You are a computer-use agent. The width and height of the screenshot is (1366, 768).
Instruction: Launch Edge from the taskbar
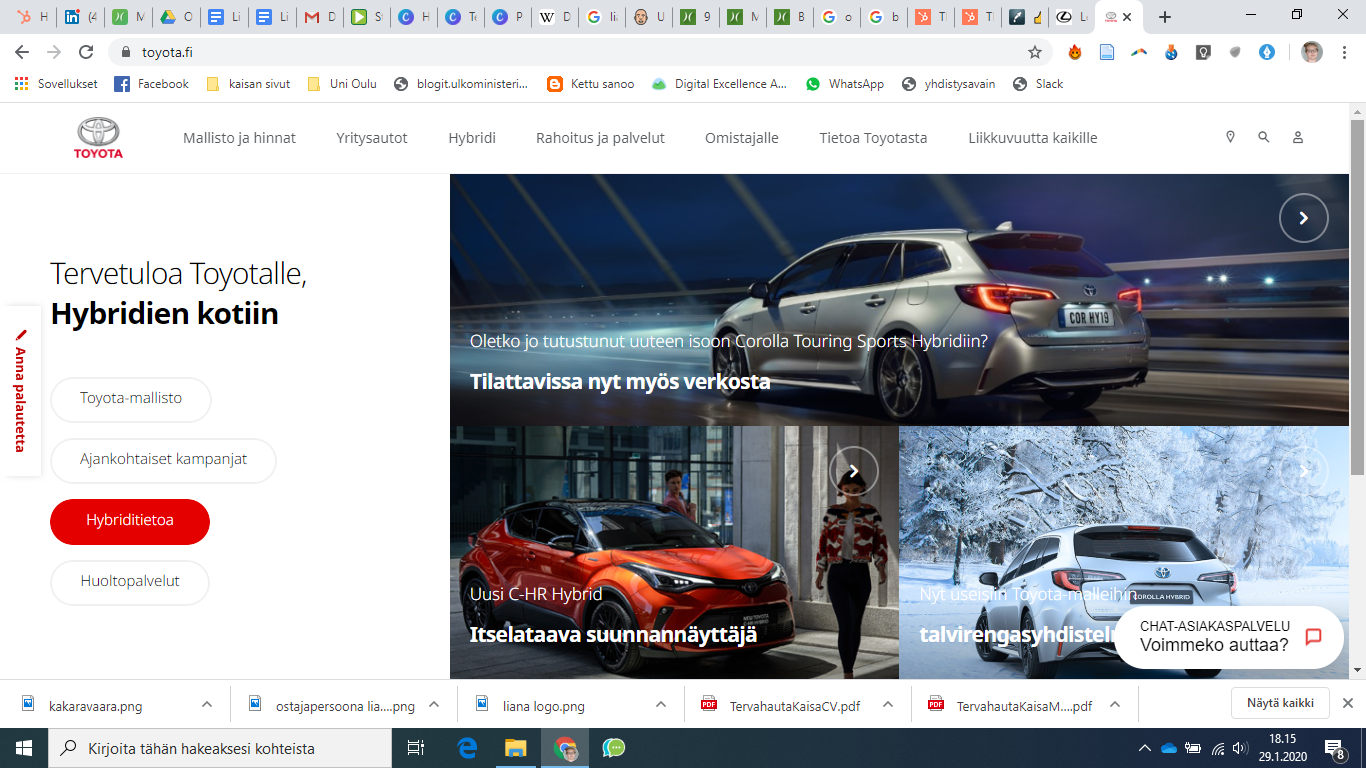point(467,748)
